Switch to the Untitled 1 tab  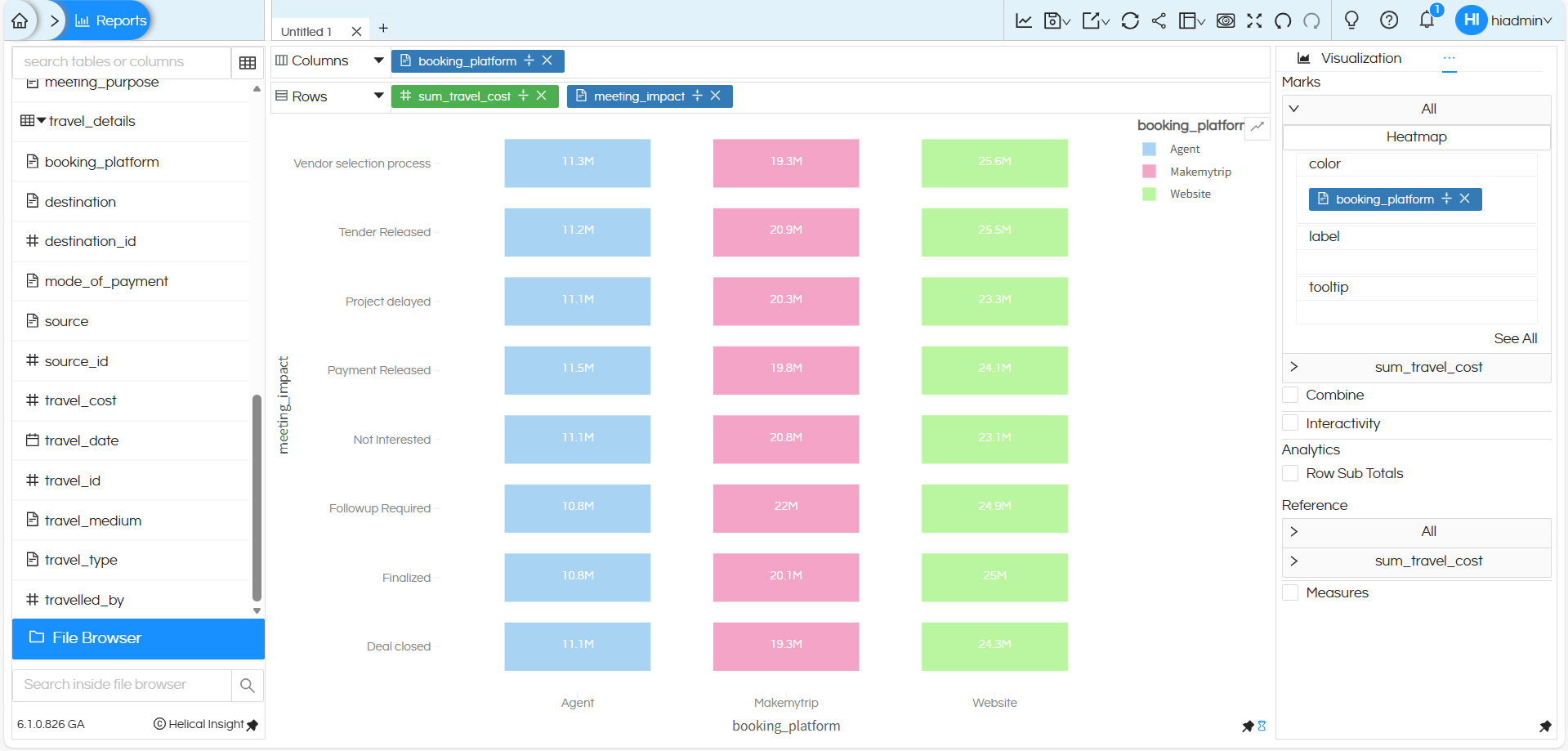[306, 30]
